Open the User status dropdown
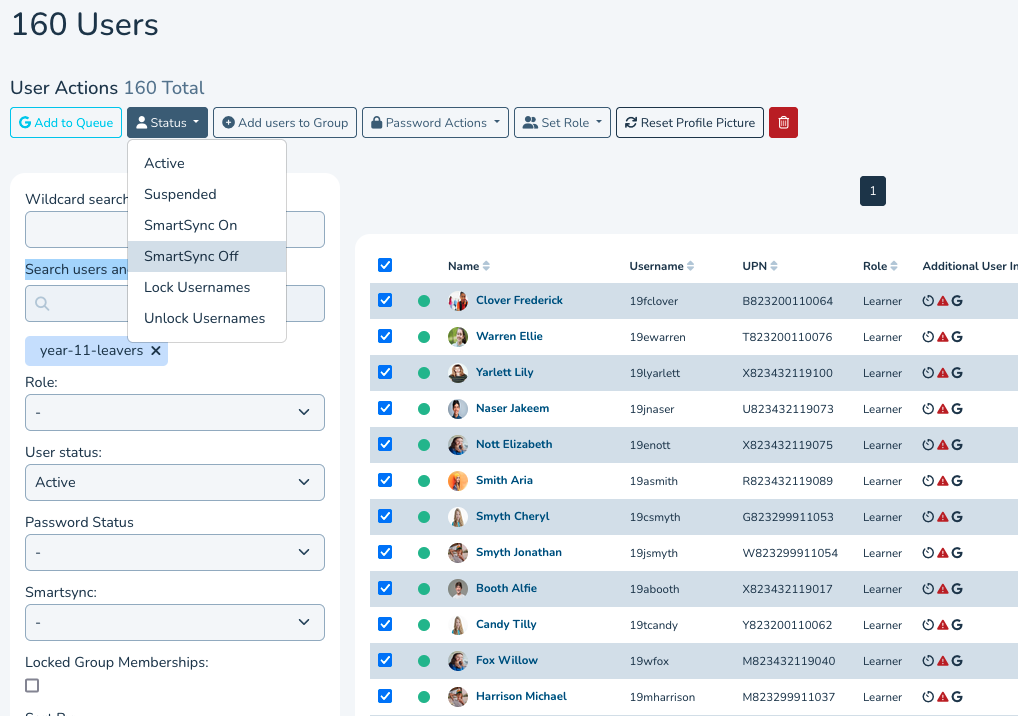 175,482
